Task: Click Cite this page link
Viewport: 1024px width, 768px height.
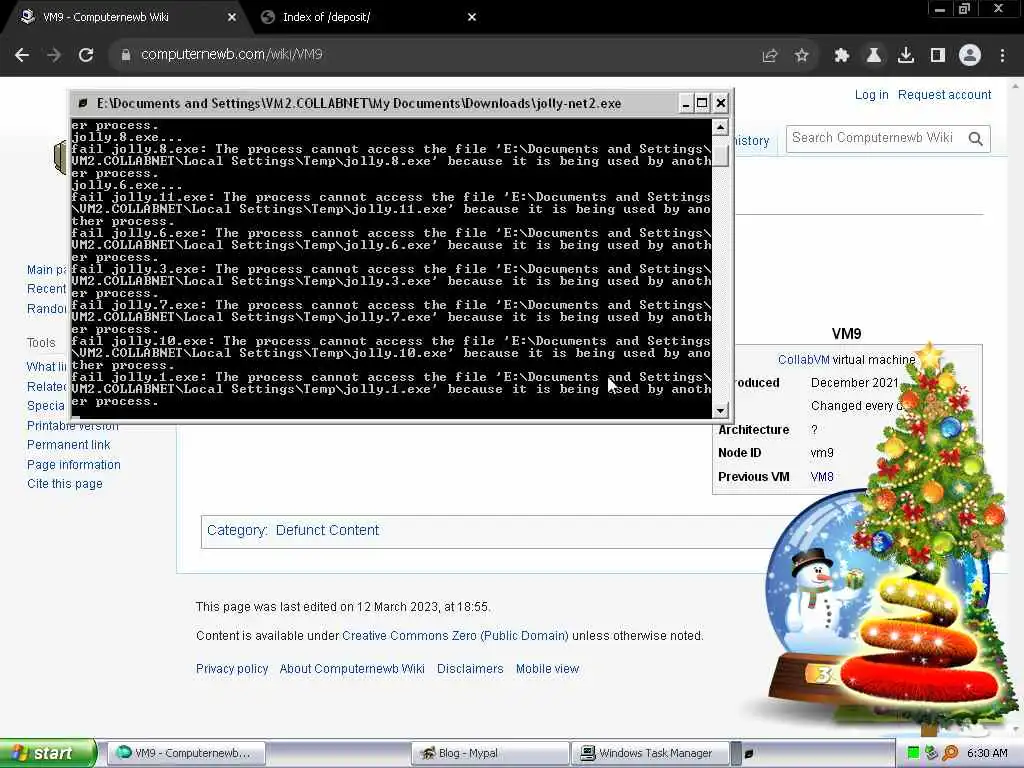Action: click(x=65, y=484)
